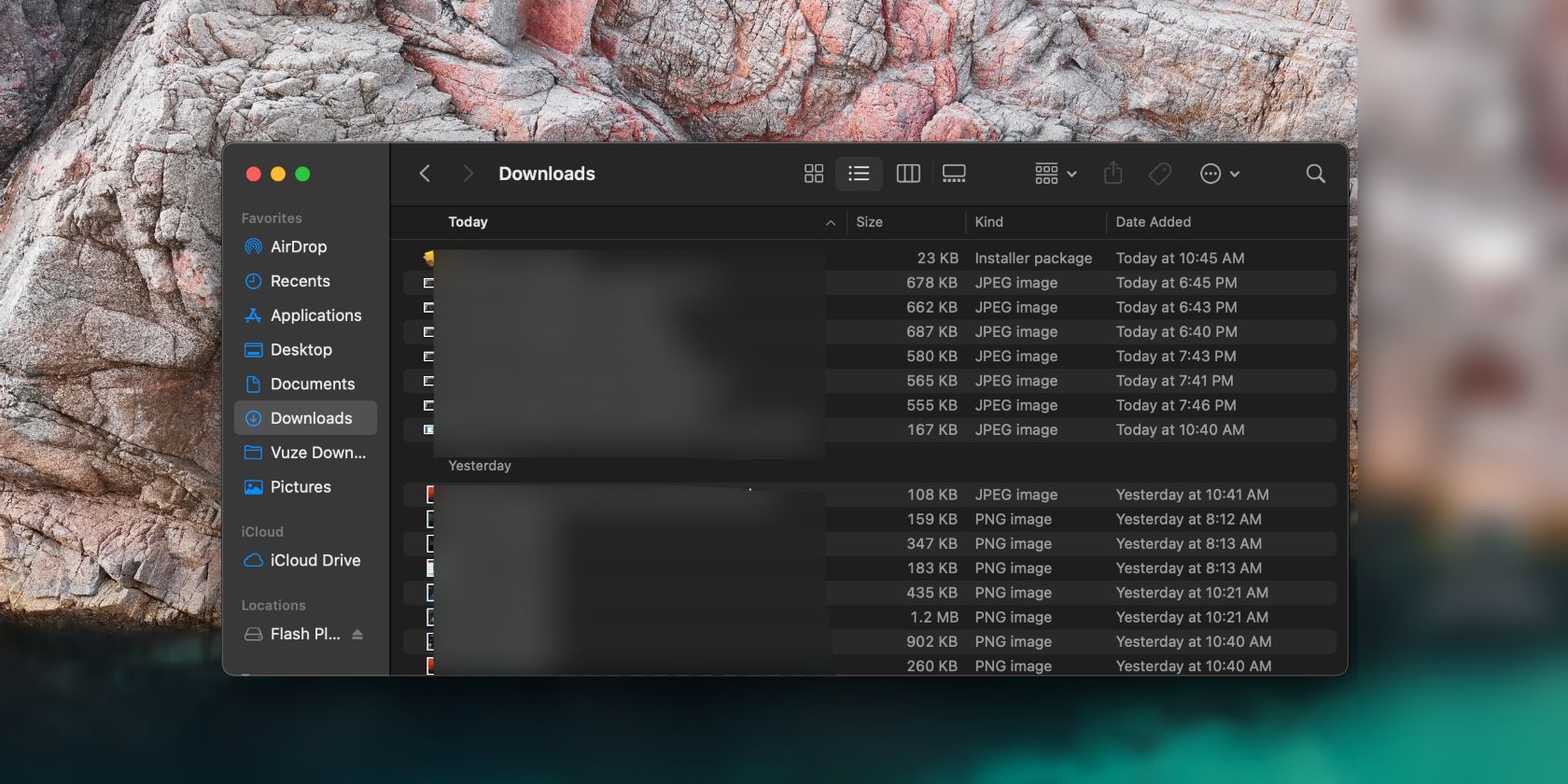Toggle sort order arrow on Name column
The height and width of the screenshot is (784, 1568).
tap(830, 222)
